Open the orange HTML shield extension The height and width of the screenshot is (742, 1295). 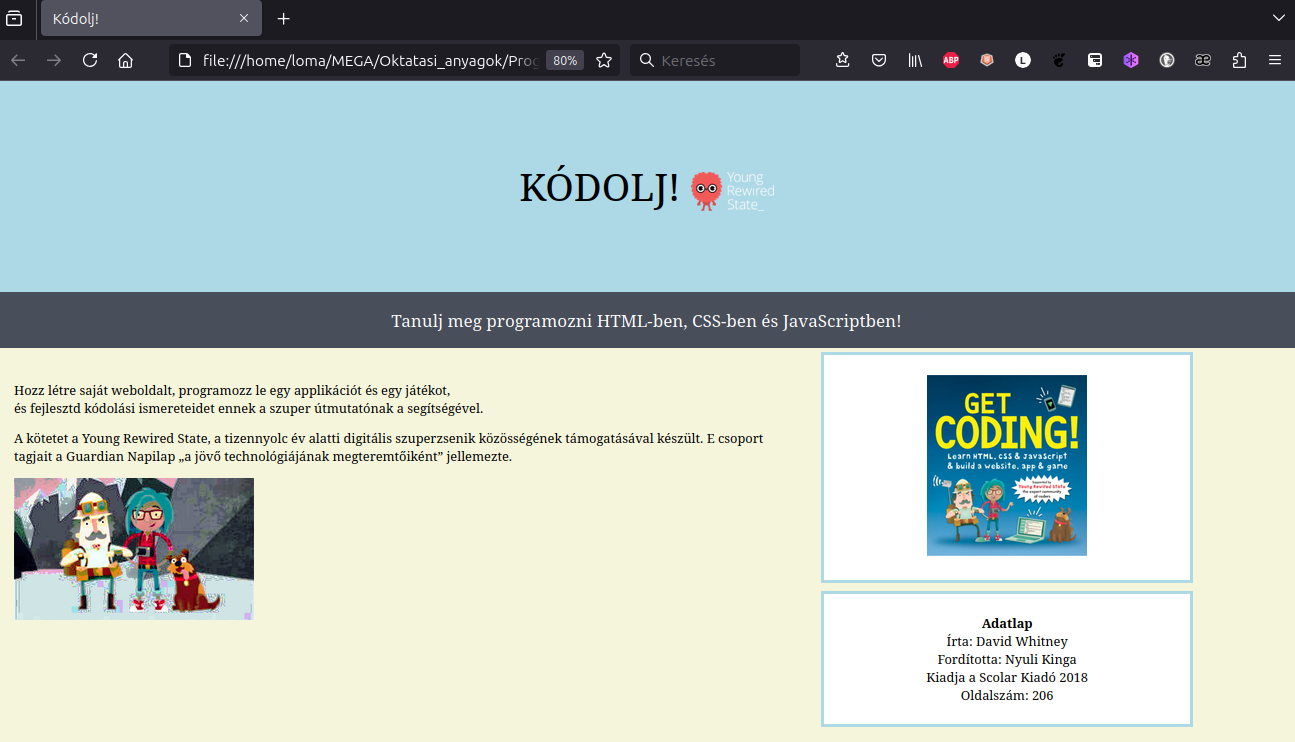[x=987, y=60]
